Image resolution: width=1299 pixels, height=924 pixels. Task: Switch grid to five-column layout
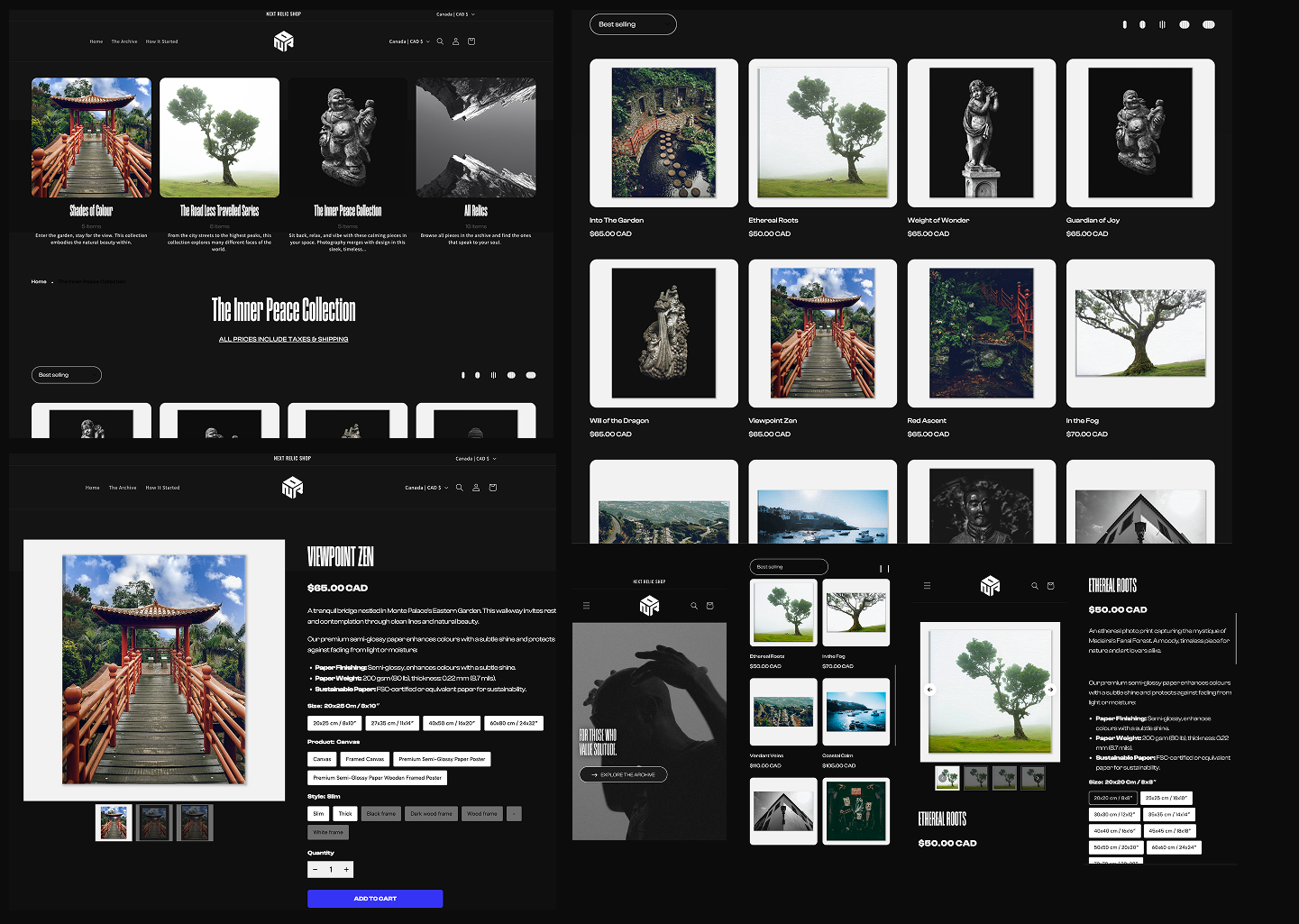pyautogui.click(x=1207, y=24)
